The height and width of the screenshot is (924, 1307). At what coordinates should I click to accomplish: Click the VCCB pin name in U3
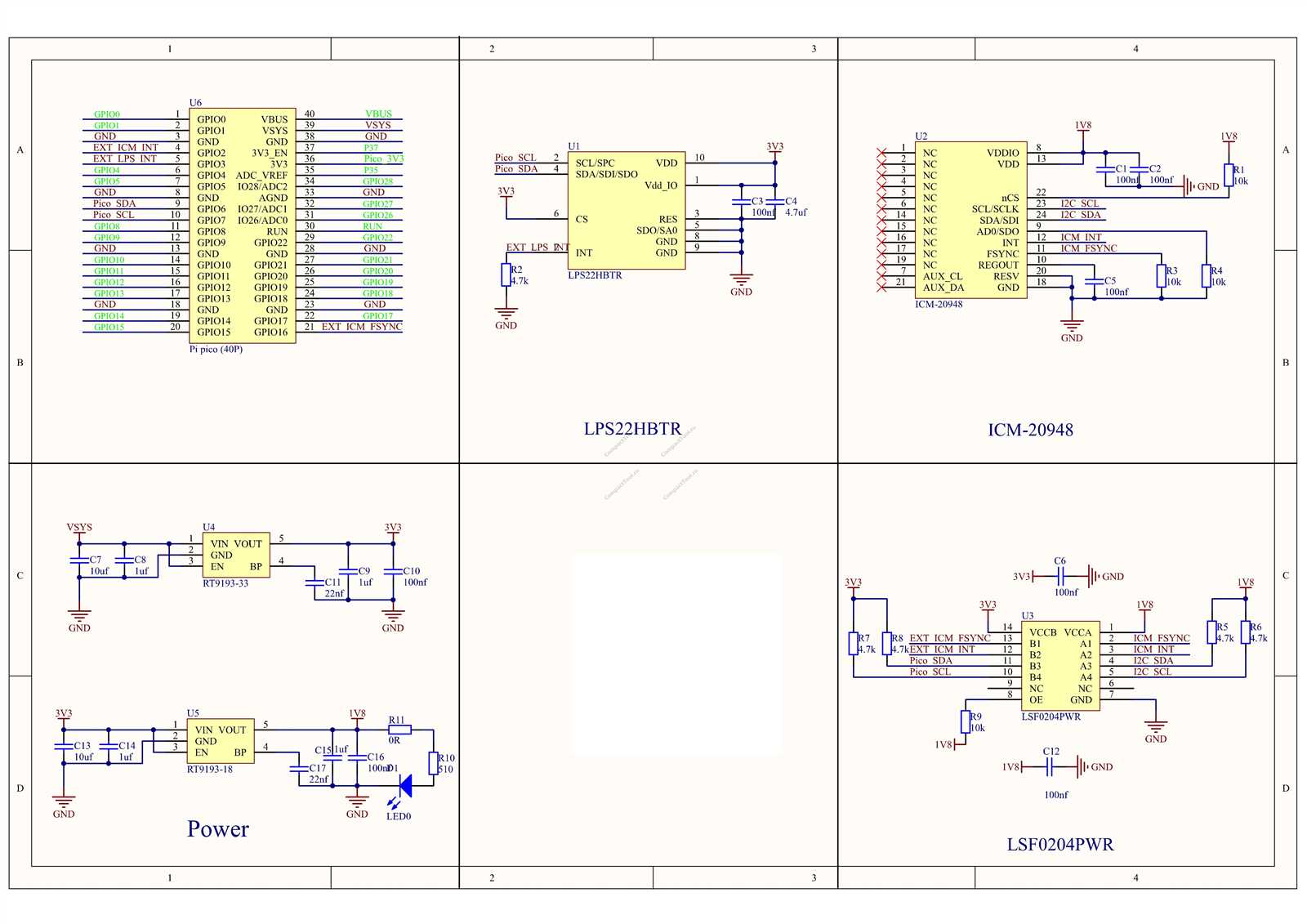[x=1043, y=633]
